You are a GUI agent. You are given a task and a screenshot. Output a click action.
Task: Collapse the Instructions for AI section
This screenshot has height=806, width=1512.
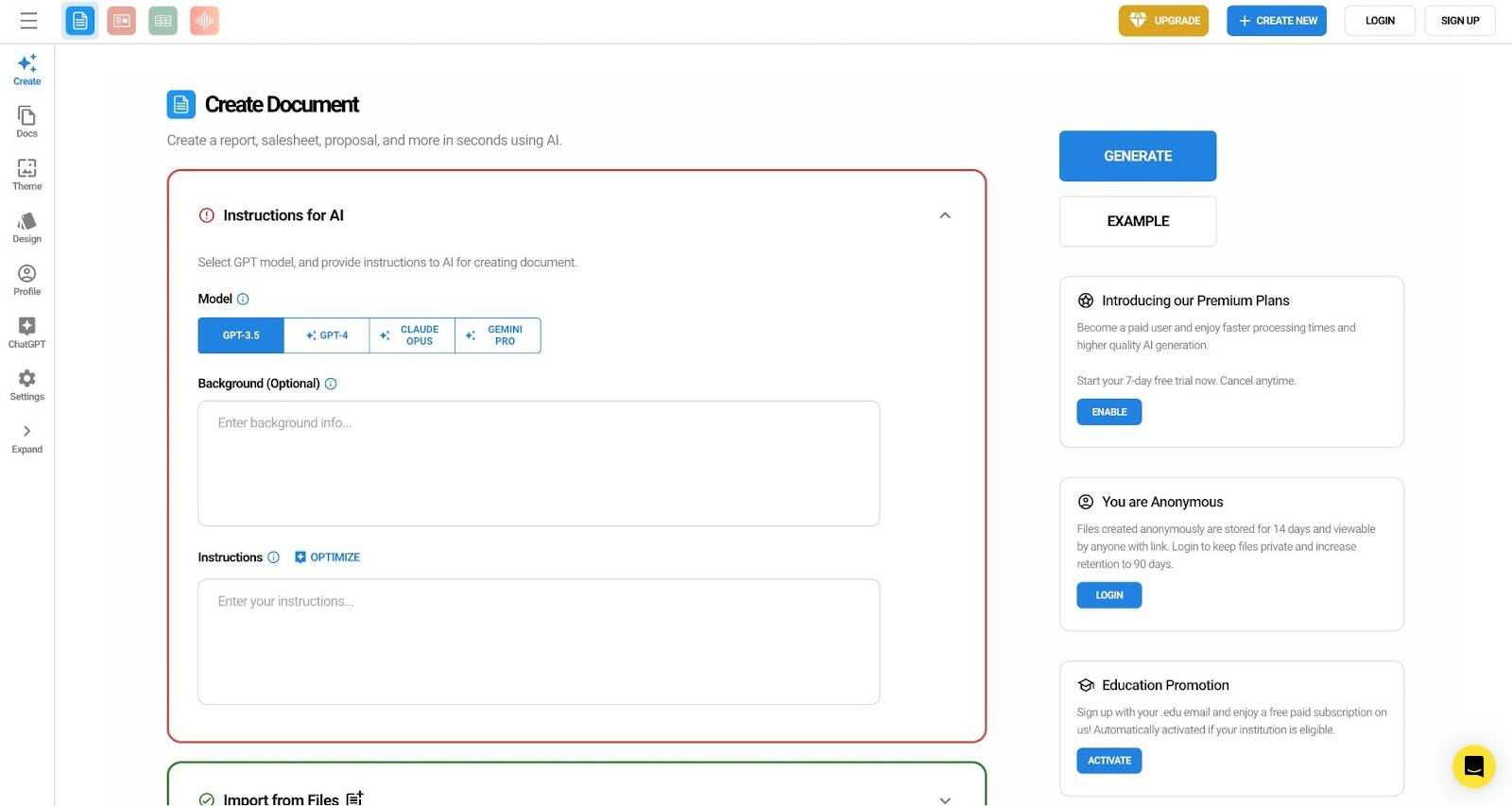click(945, 215)
